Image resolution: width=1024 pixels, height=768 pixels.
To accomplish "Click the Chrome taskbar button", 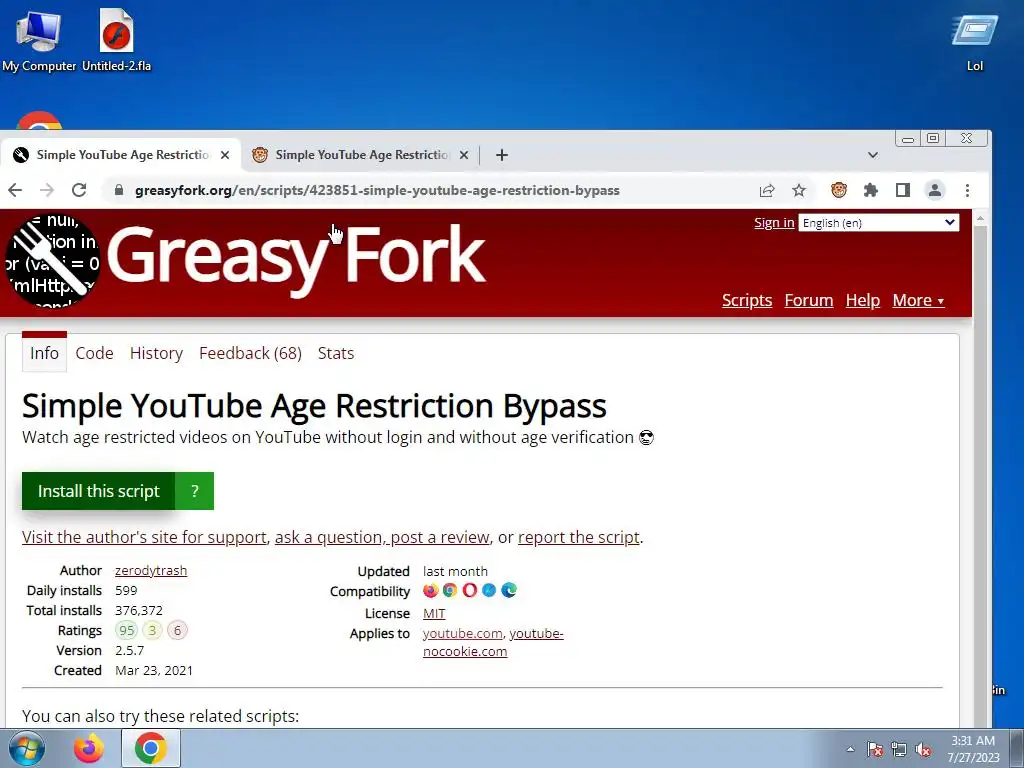I will [x=151, y=748].
